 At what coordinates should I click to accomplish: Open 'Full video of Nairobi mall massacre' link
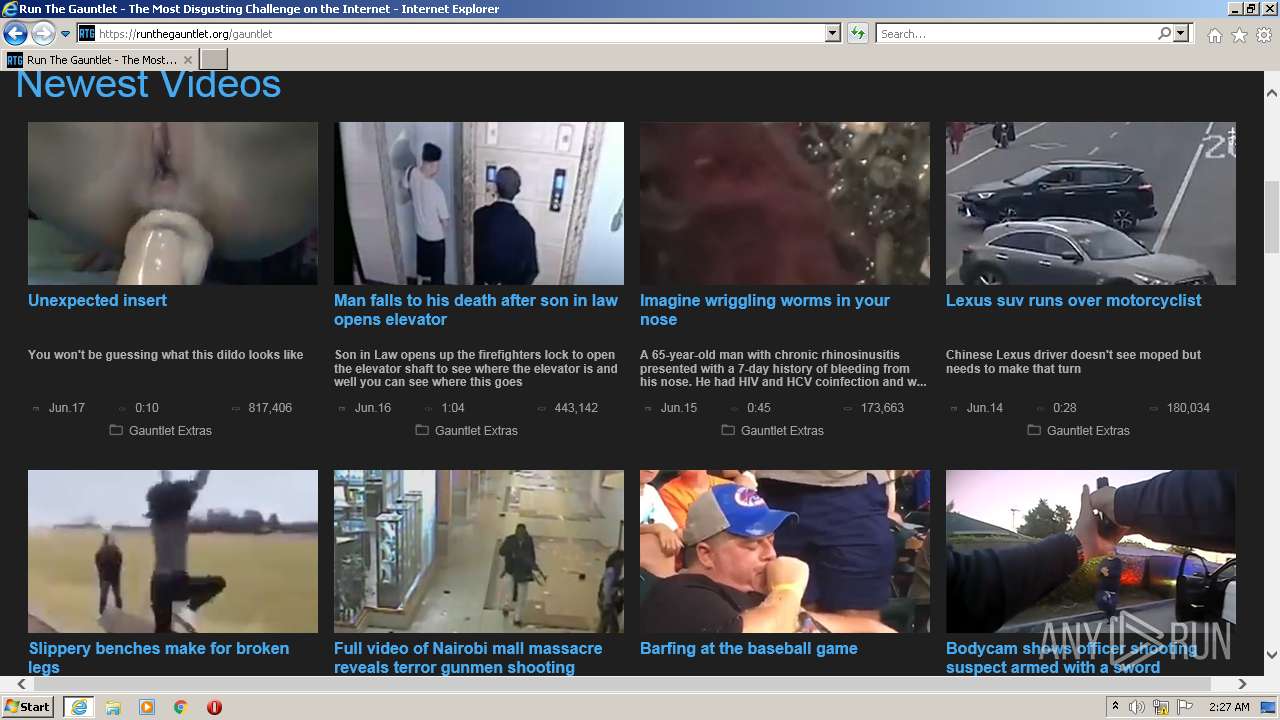click(x=468, y=657)
